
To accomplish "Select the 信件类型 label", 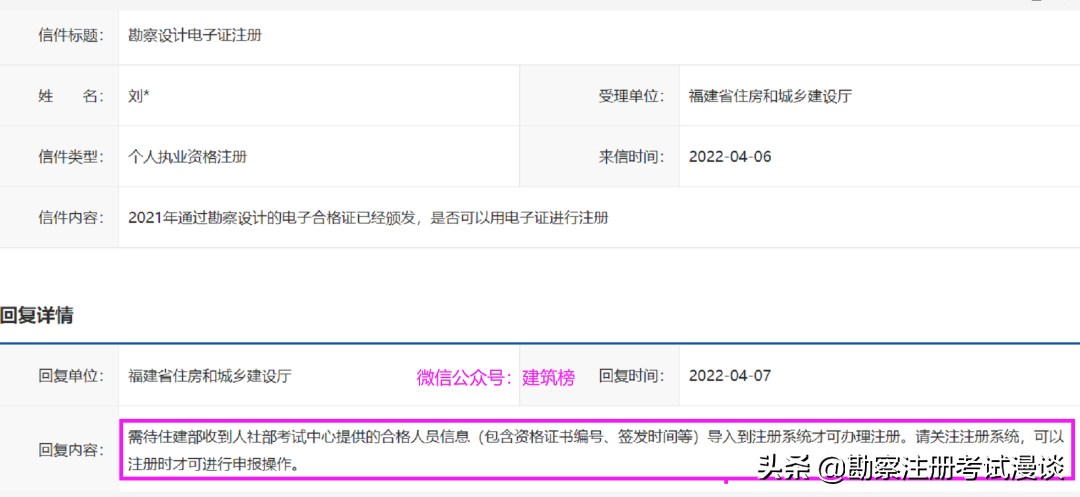I will click(x=70, y=157).
